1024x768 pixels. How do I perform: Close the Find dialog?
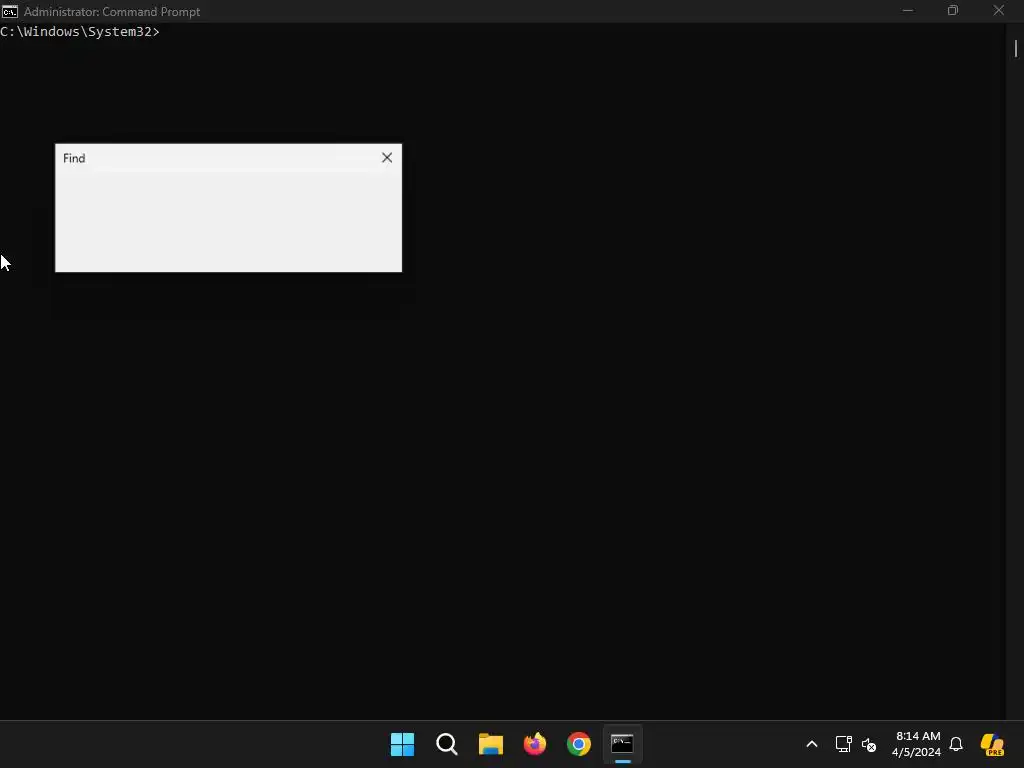387,158
